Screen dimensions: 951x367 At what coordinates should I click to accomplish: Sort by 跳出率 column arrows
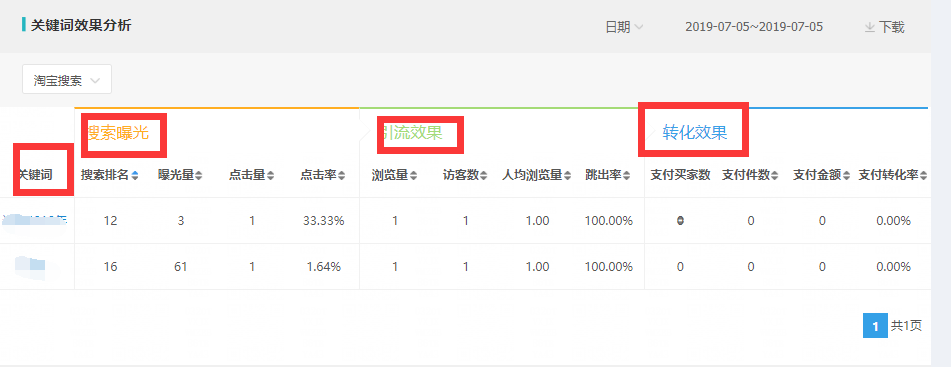pyautogui.click(x=627, y=176)
